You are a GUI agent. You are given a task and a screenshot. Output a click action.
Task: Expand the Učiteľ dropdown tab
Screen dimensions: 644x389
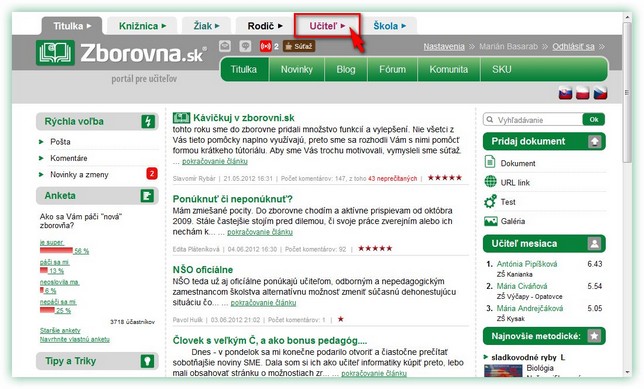(327, 25)
